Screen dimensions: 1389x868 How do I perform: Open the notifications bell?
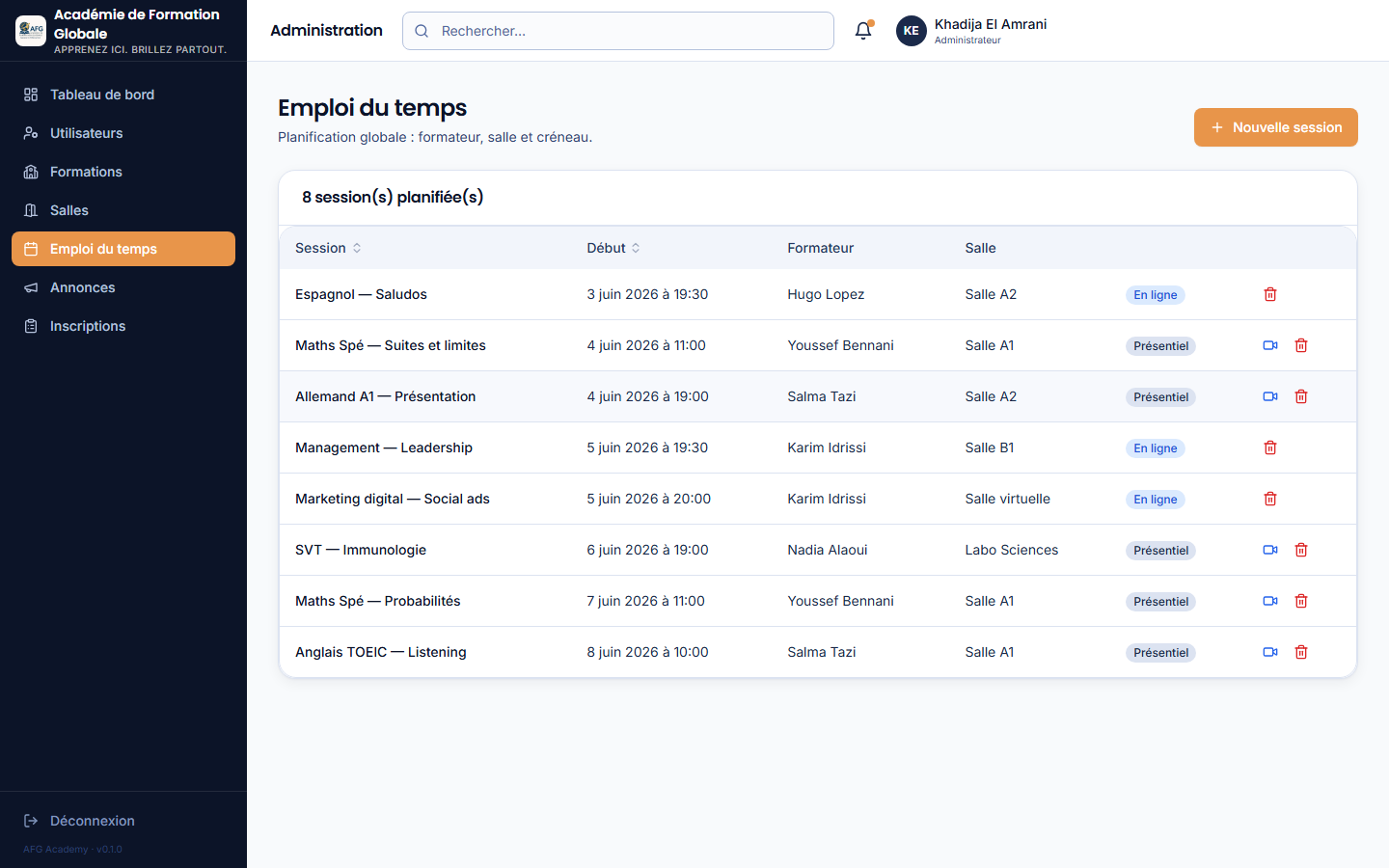tap(863, 31)
